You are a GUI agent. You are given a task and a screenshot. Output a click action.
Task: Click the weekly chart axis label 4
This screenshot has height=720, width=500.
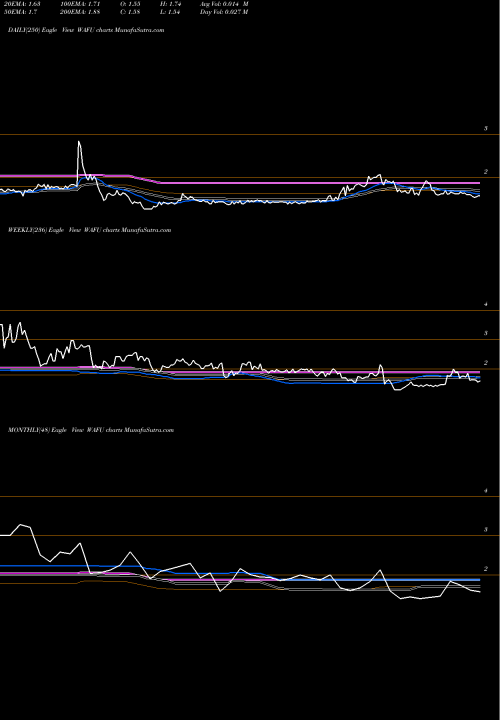click(486, 304)
